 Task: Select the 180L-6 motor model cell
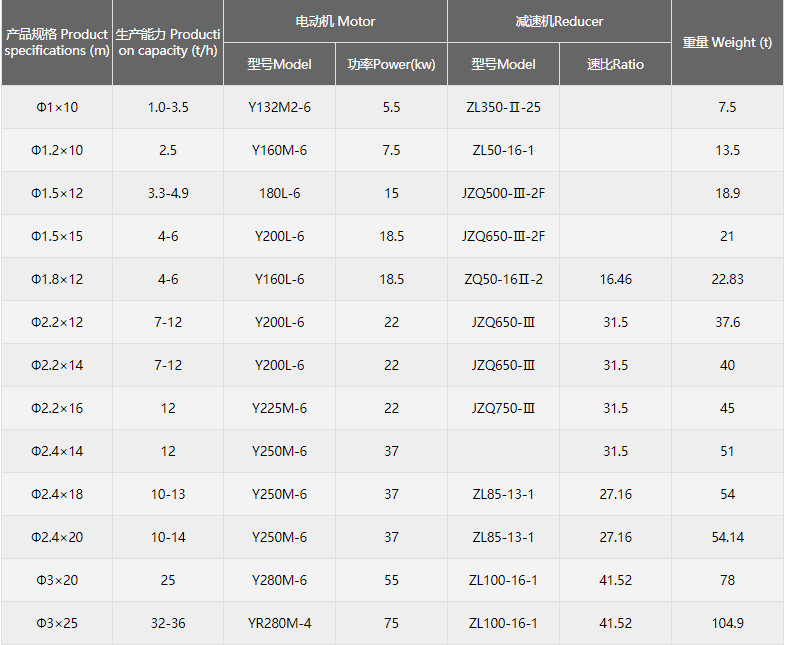click(279, 193)
